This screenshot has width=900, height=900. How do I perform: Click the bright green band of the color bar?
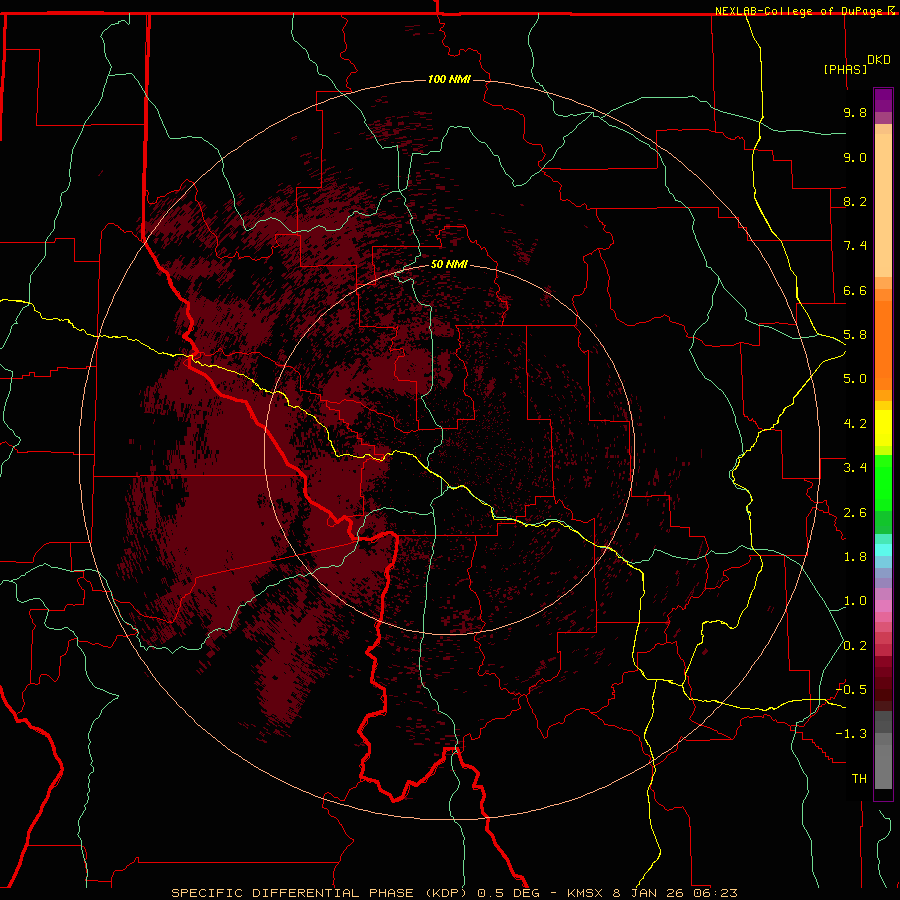point(883,483)
